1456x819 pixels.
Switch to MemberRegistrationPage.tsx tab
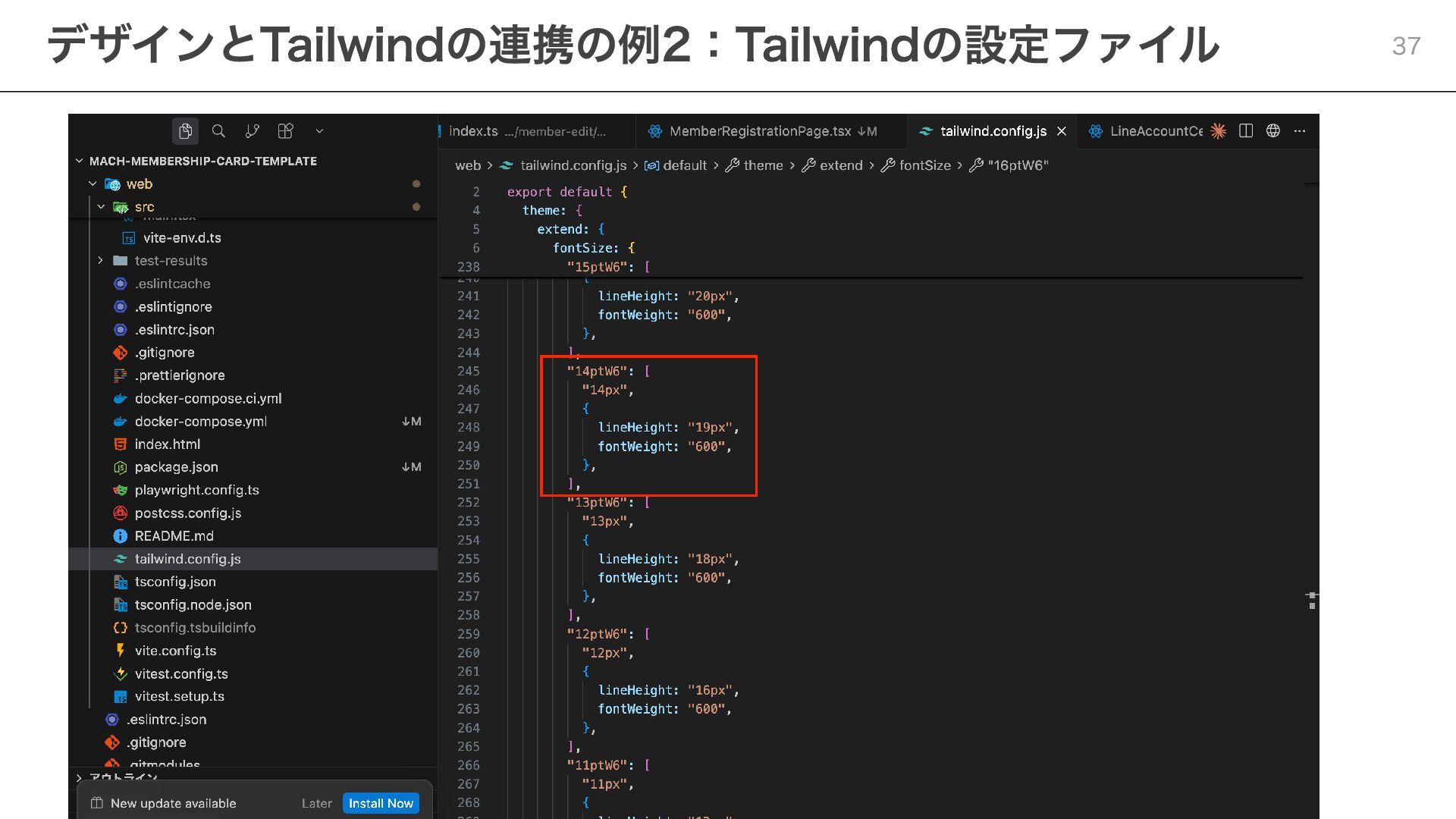click(x=760, y=131)
